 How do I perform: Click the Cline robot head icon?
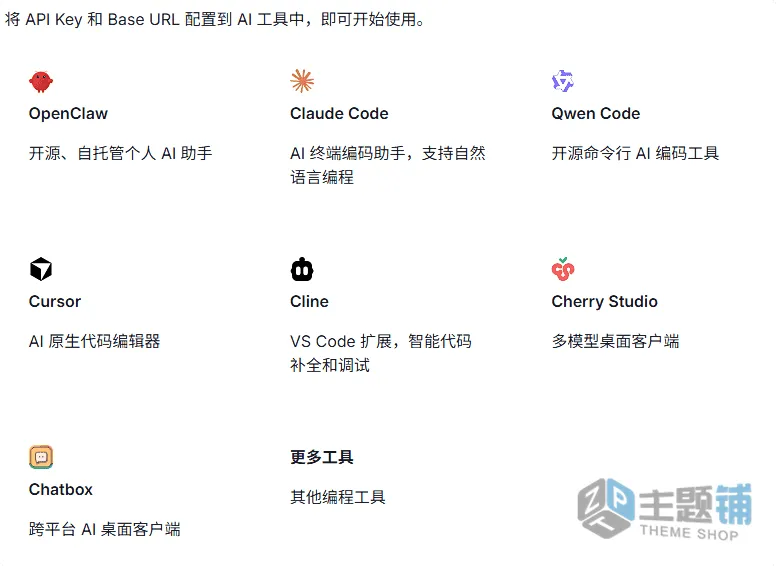[x=302, y=269]
